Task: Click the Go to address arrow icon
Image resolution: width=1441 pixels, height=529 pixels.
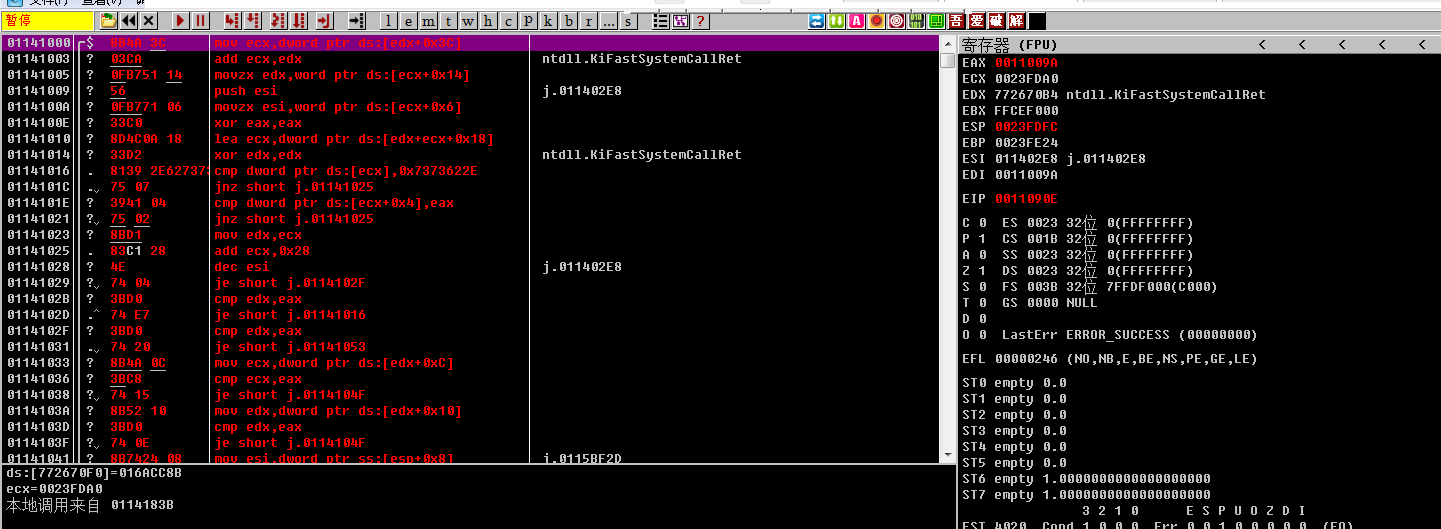Action: click(357, 21)
